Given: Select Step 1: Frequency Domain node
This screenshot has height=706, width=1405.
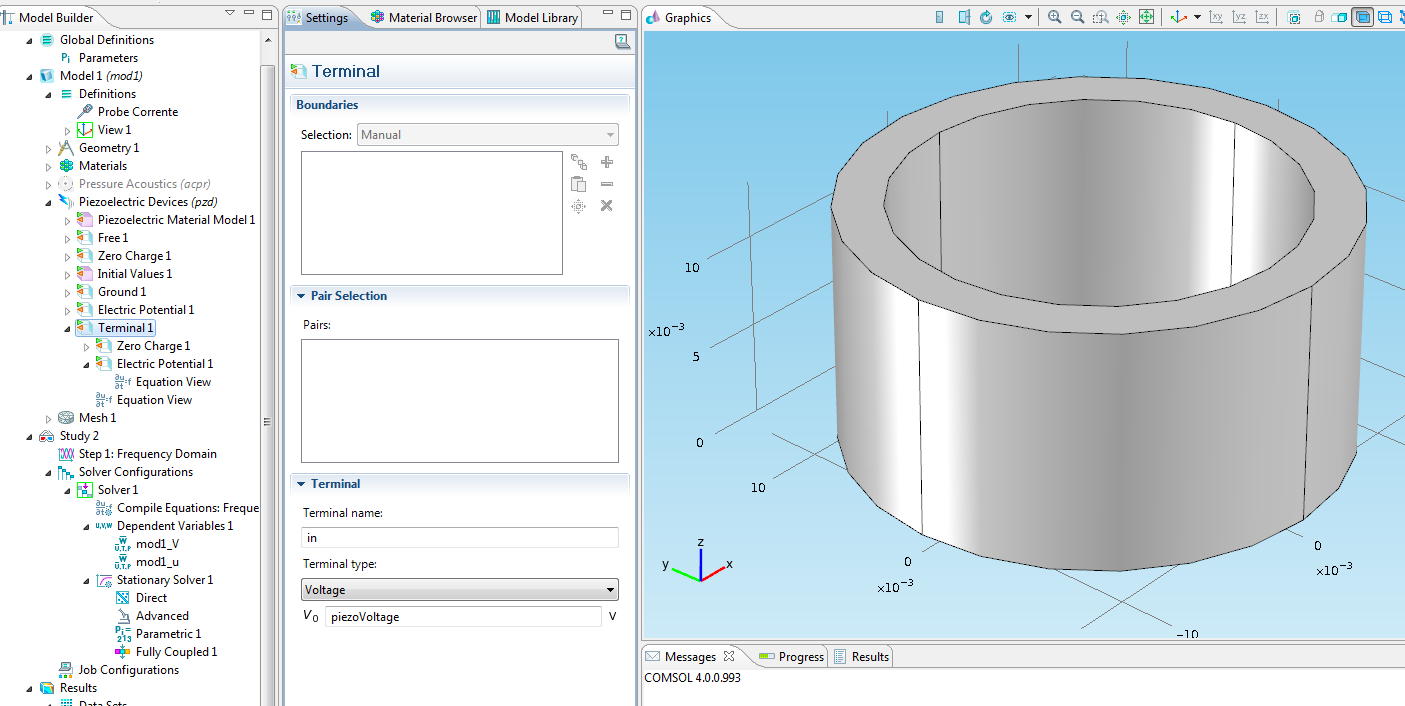Looking at the screenshot, I should click(x=147, y=454).
